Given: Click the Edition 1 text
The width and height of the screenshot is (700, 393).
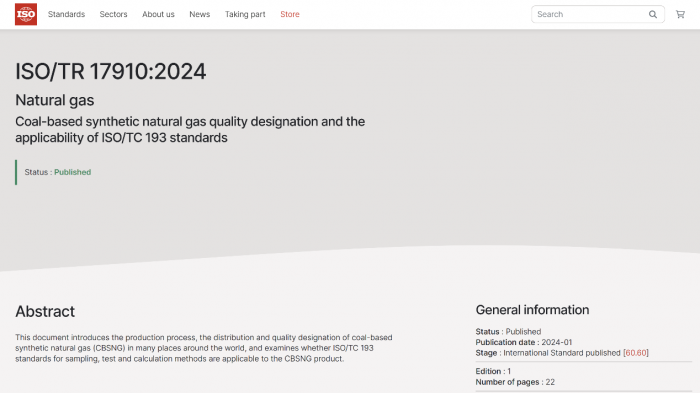Looking at the screenshot, I should click(x=493, y=371).
